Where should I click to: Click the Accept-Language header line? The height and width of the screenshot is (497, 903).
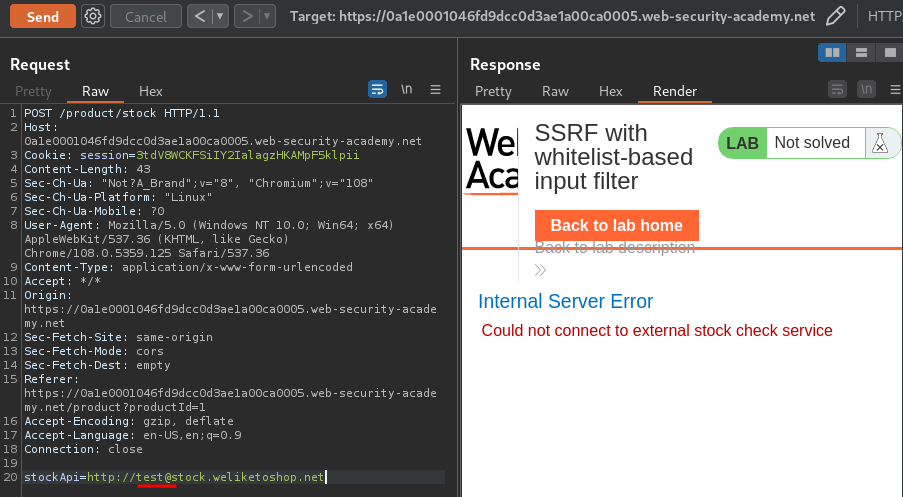click(132, 435)
